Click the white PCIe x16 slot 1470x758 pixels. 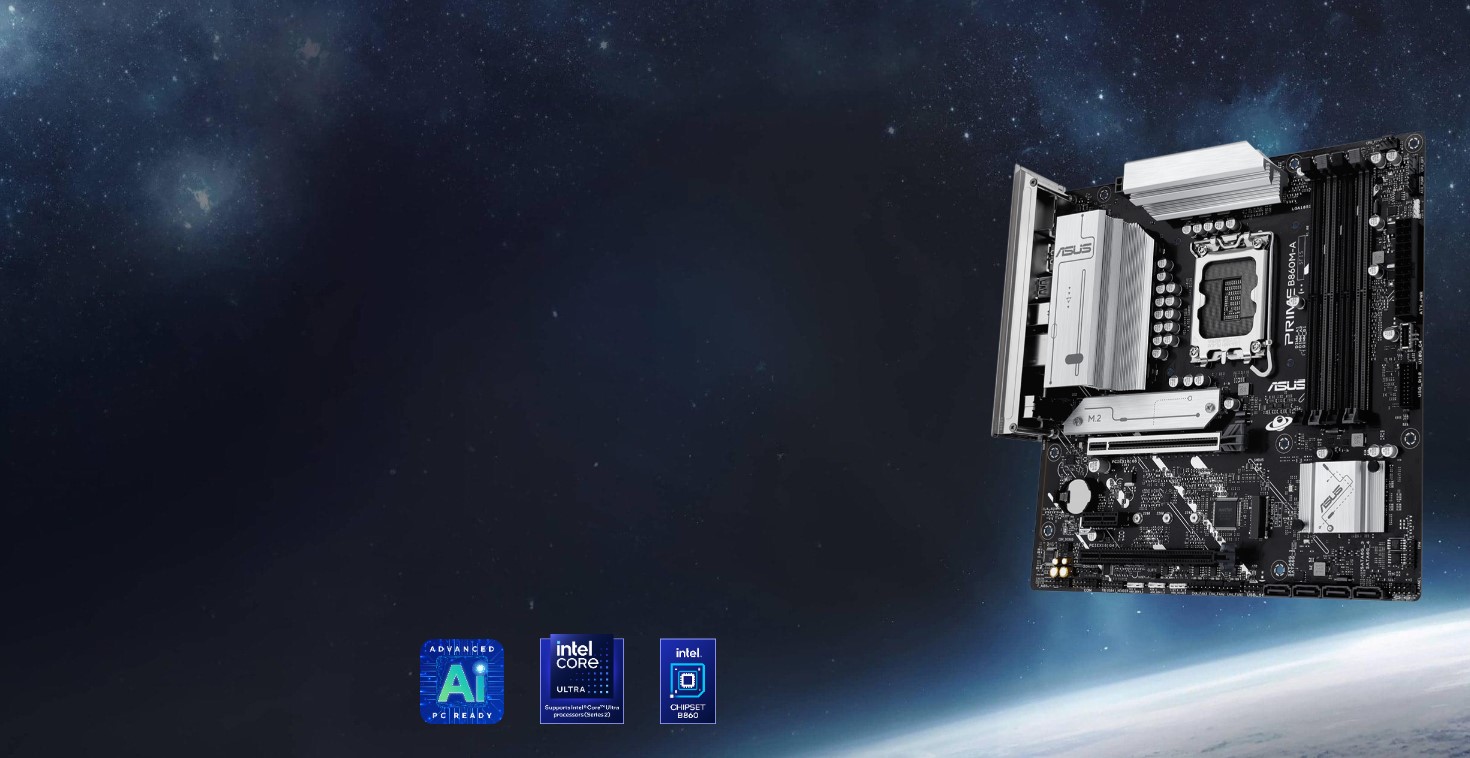click(x=1153, y=442)
